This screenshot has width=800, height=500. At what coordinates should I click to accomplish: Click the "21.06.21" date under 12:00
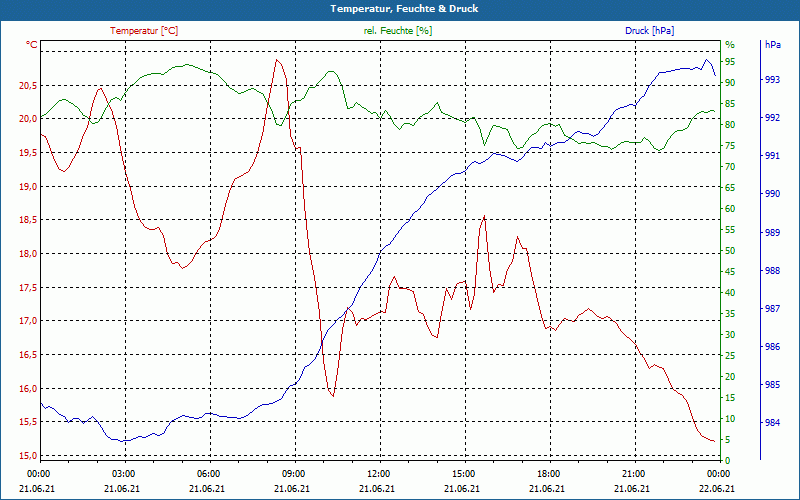[x=377, y=489]
